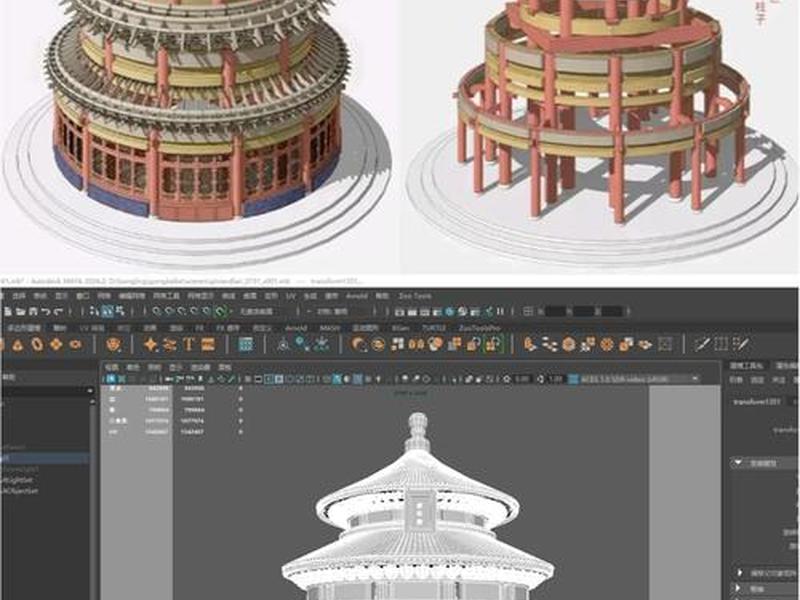Click the Redo arrow in status line
Viewport: 800px width, 600px height.
(58, 311)
